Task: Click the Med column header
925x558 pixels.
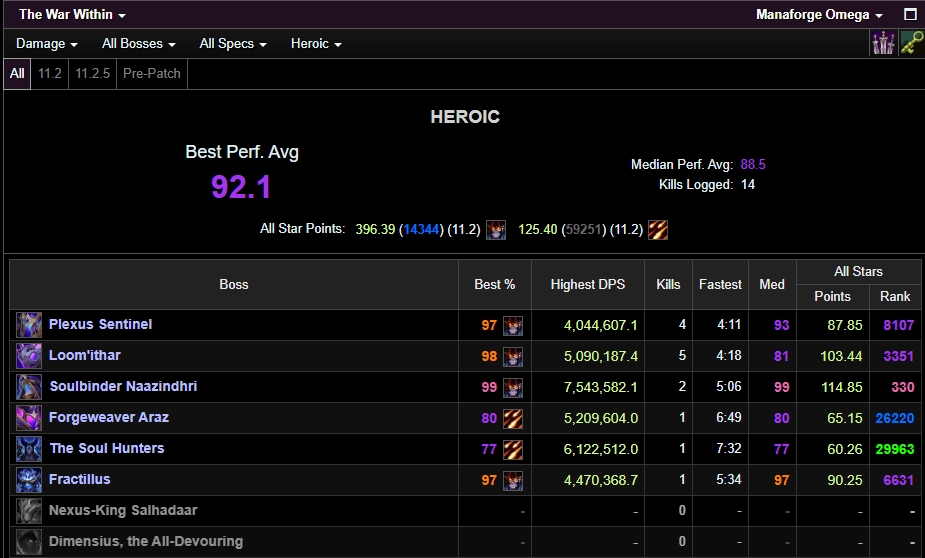Action: [x=772, y=284]
